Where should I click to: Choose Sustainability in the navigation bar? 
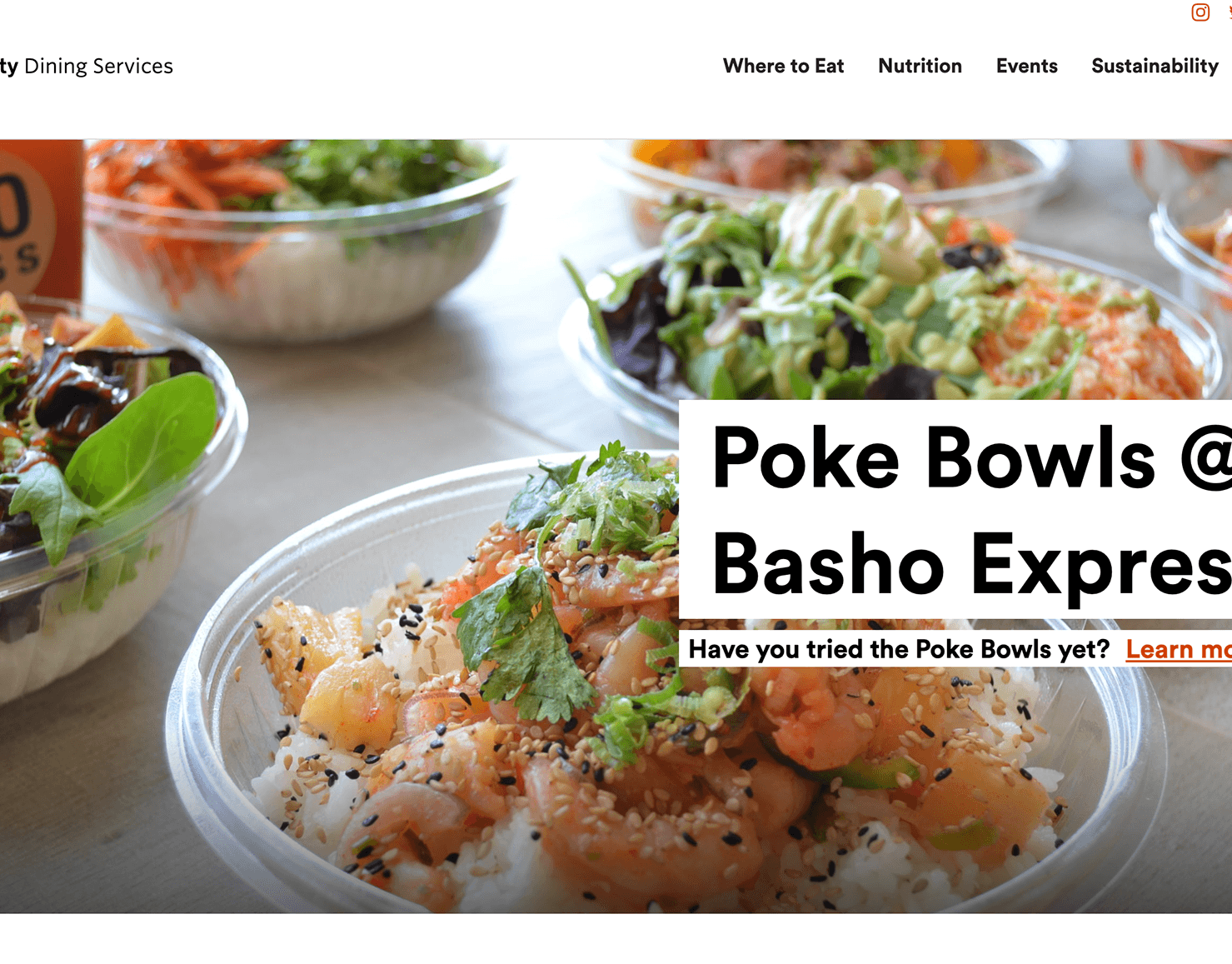click(x=1155, y=66)
